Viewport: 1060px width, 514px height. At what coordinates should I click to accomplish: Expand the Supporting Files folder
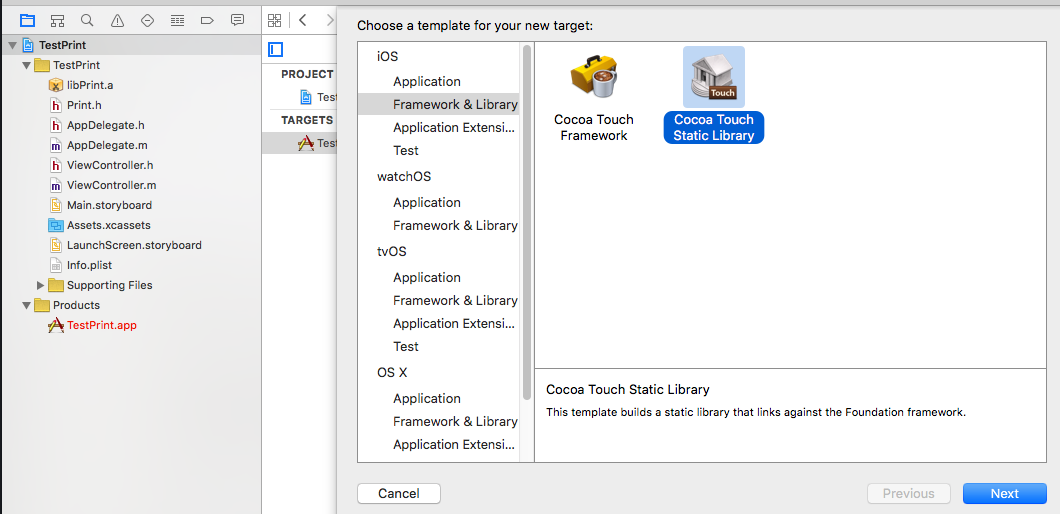41,285
